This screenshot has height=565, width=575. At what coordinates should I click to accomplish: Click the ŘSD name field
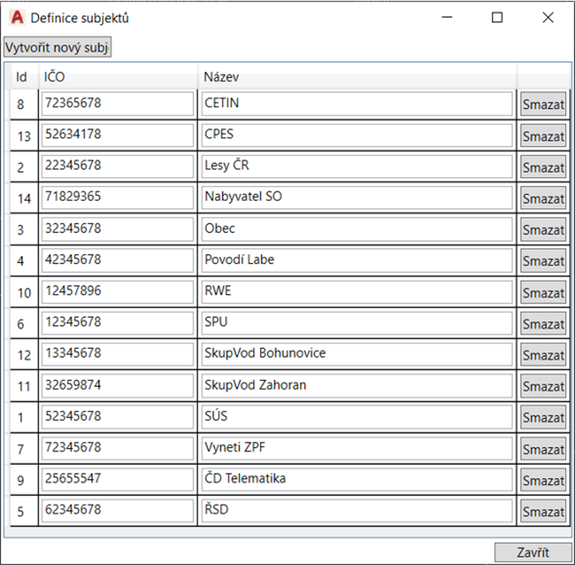pyautogui.click(x=357, y=510)
